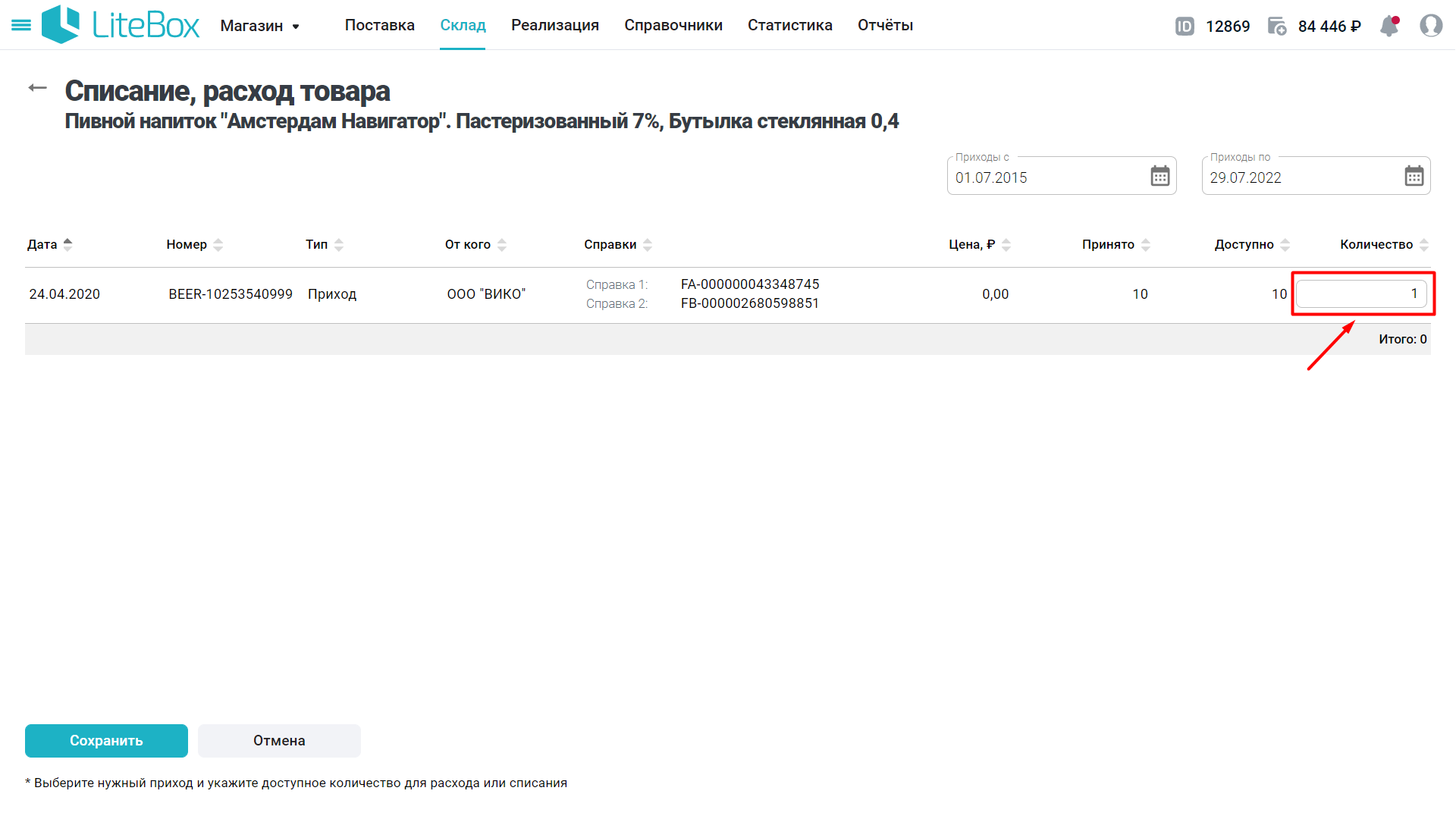Click the Доступно column header
The image size is (1456, 819).
(x=1244, y=244)
